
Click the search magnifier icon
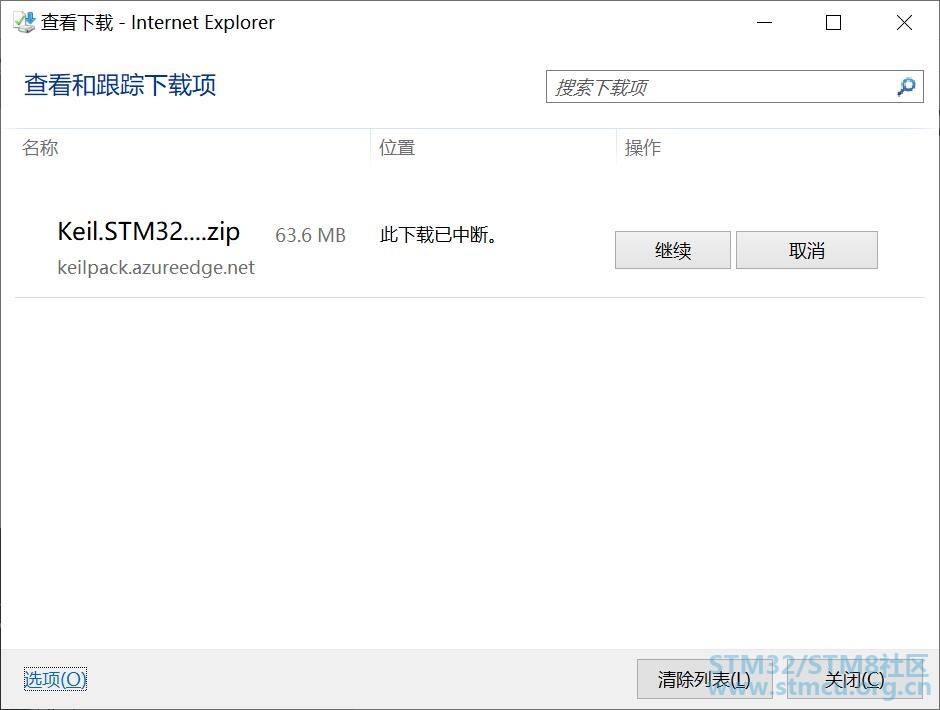[906, 87]
